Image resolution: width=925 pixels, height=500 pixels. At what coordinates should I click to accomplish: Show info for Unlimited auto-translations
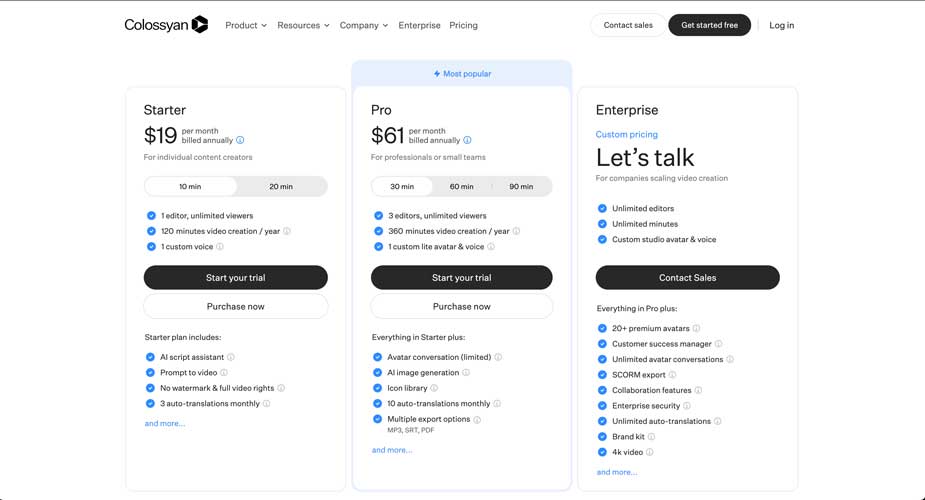click(718, 421)
